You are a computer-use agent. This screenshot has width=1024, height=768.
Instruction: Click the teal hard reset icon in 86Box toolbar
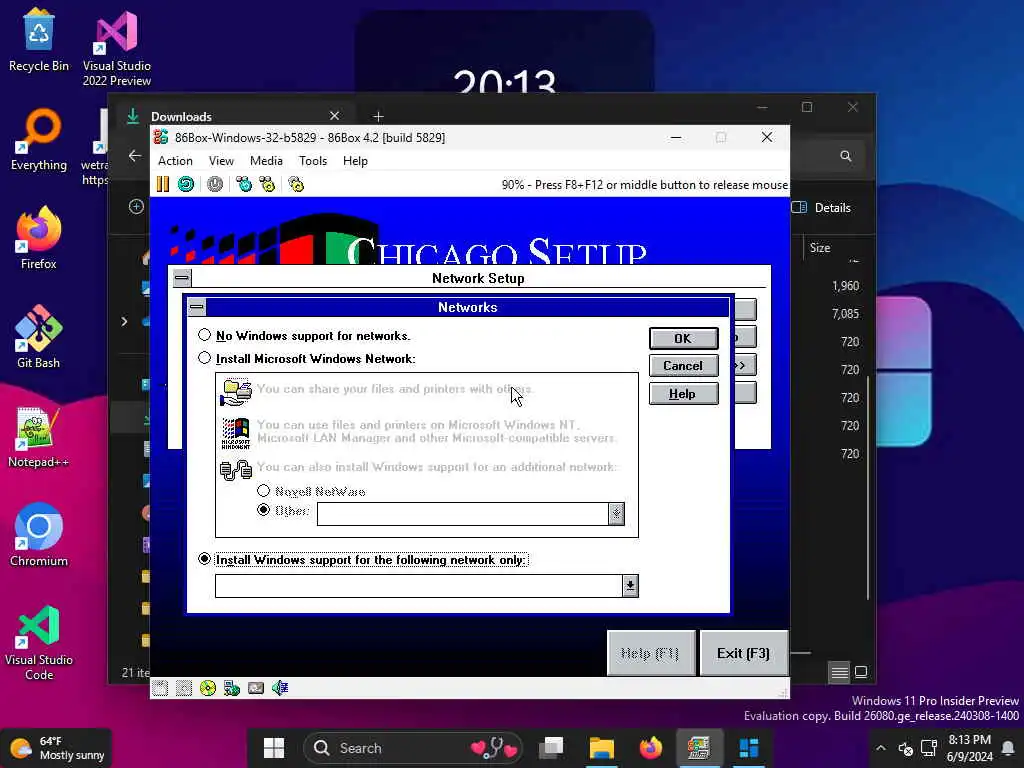[x=186, y=184]
